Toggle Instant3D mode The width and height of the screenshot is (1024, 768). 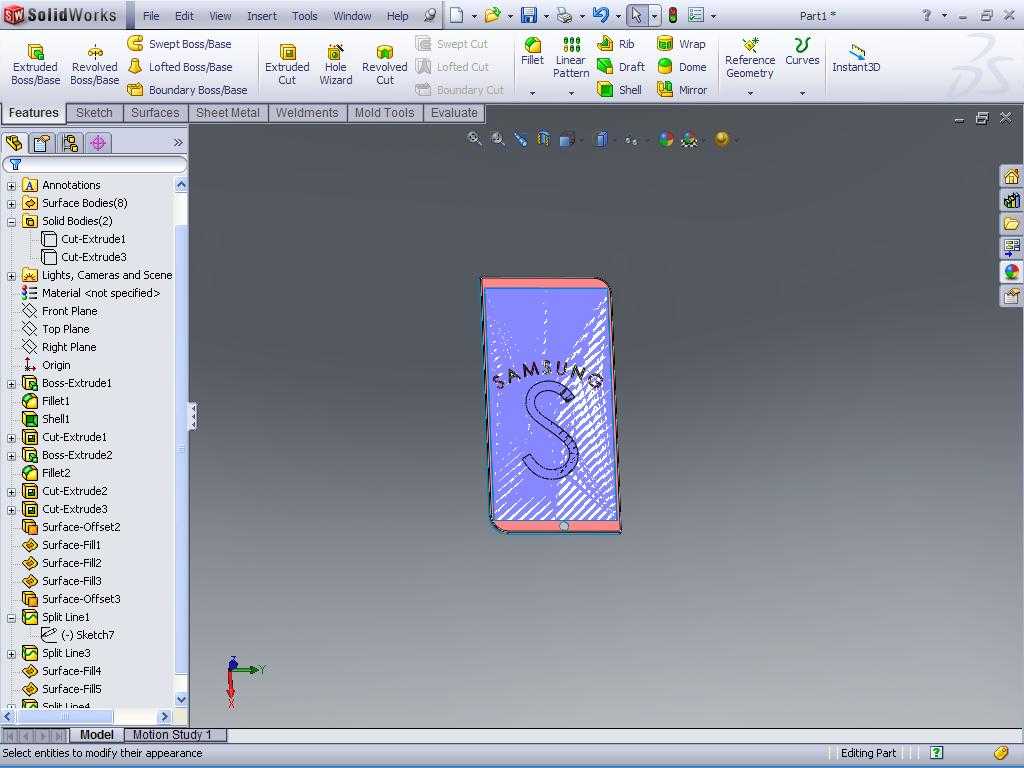click(856, 57)
